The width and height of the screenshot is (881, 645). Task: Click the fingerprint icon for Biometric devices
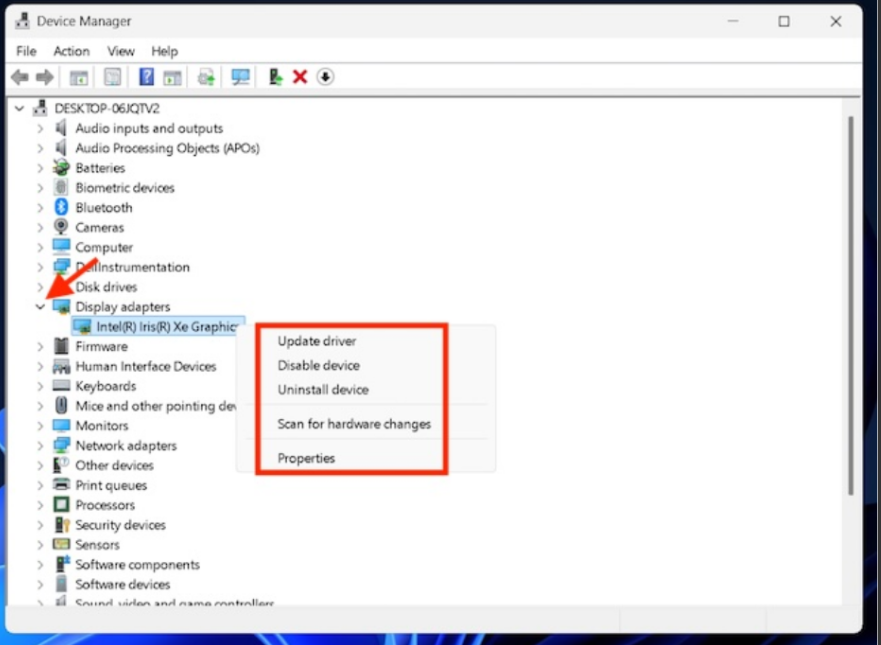coord(61,187)
